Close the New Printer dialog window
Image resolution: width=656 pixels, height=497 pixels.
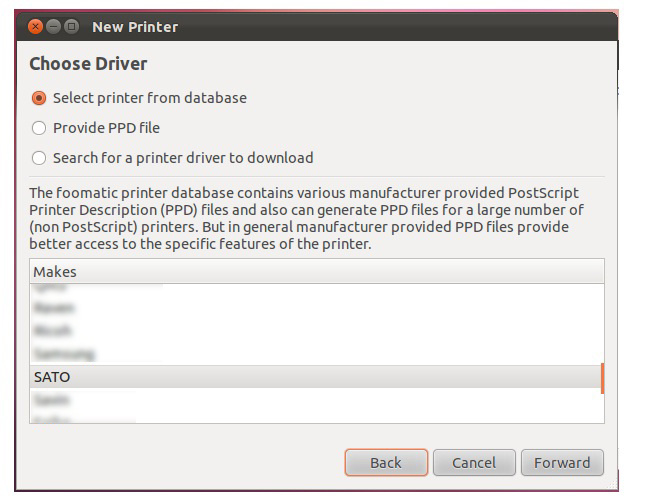click(36, 27)
